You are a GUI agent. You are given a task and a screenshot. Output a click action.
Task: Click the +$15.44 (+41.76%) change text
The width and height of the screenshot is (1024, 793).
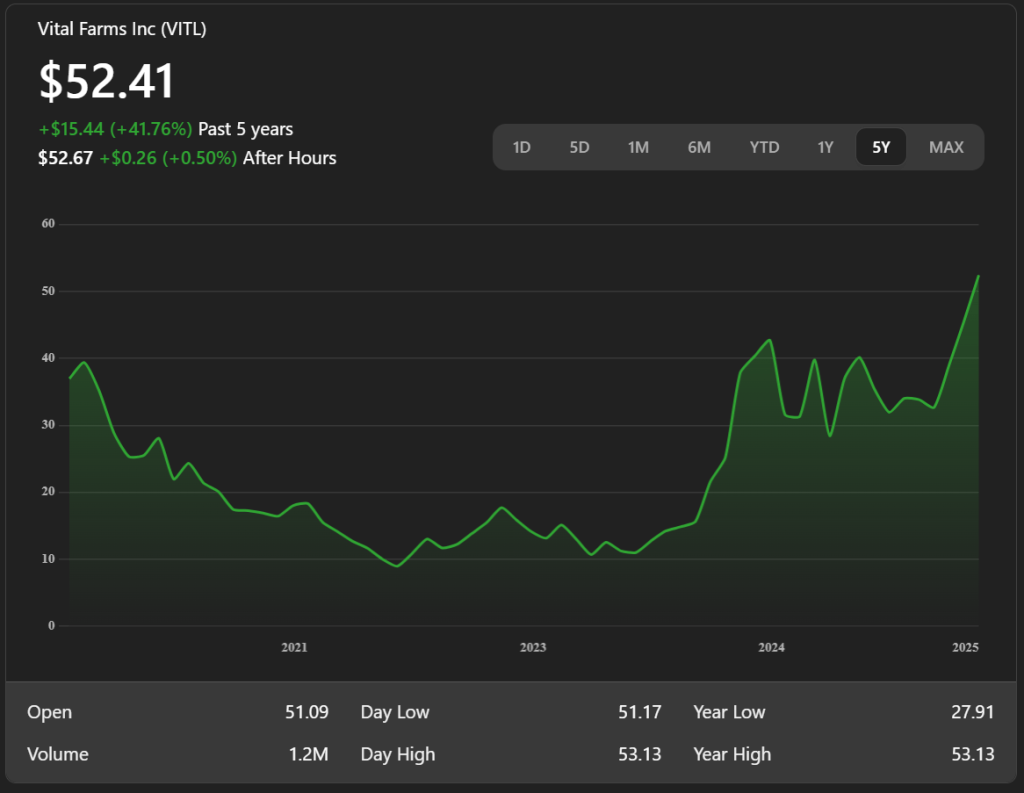[x=115, y=129]
